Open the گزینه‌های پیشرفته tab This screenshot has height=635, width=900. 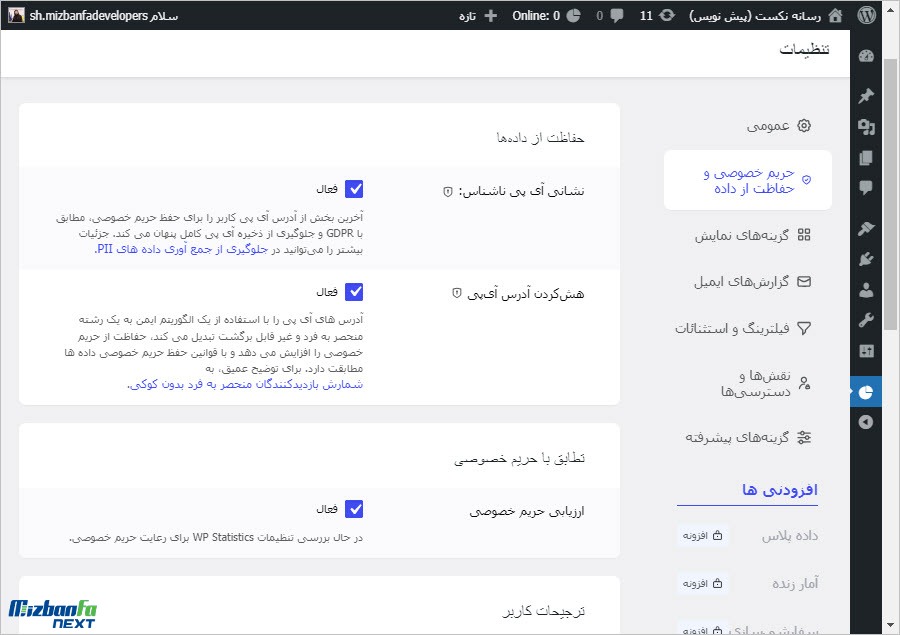747,437
